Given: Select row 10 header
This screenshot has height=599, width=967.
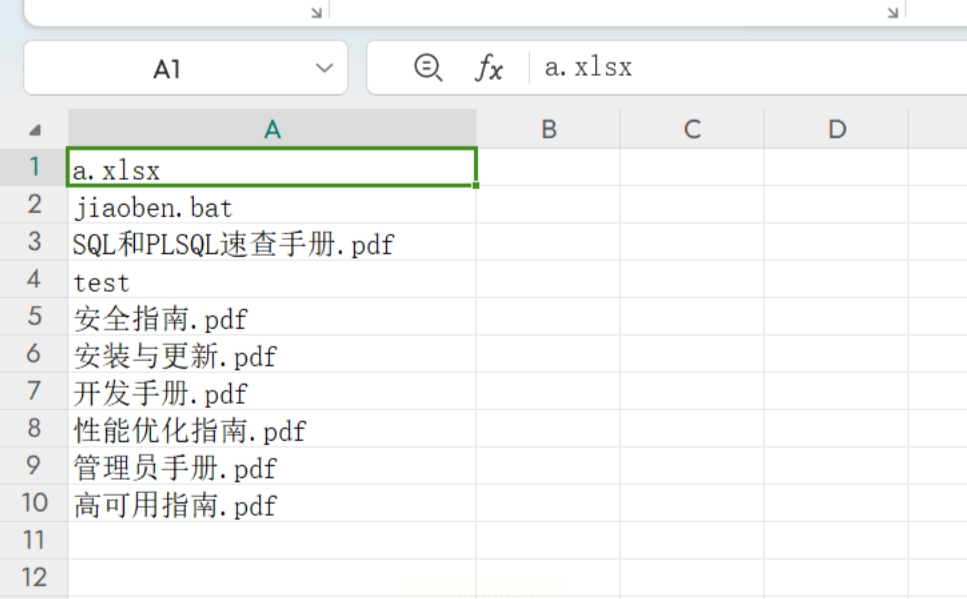Looking at the screenshot, I should click(34, 503).
